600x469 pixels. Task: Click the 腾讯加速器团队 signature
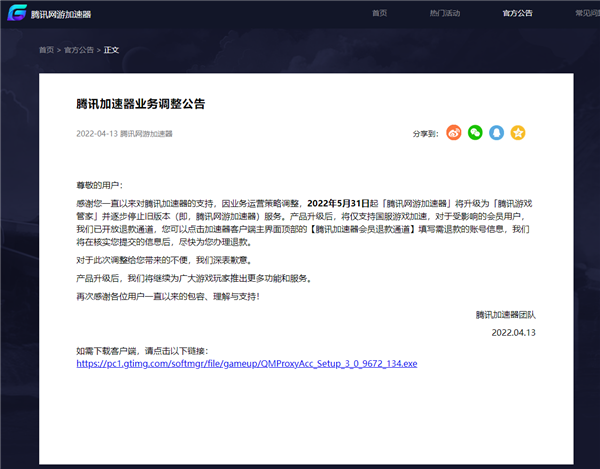click(505, 314)
